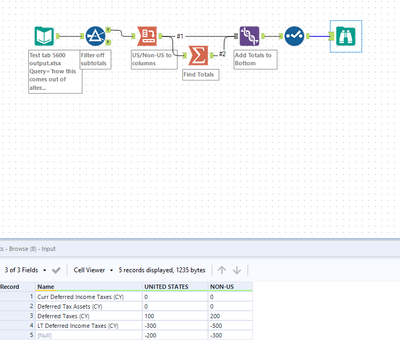Select the 'US/Non-US to columns' annotation

(154, 59)
